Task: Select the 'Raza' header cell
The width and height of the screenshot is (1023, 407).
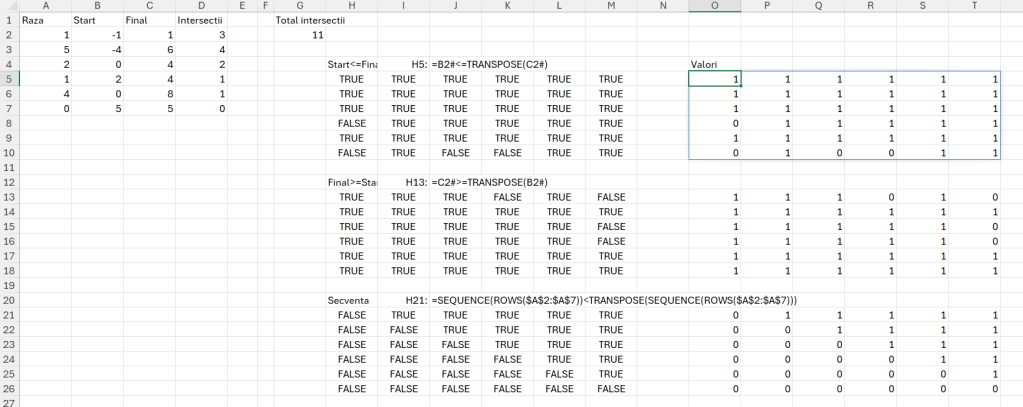Action: 34,20
